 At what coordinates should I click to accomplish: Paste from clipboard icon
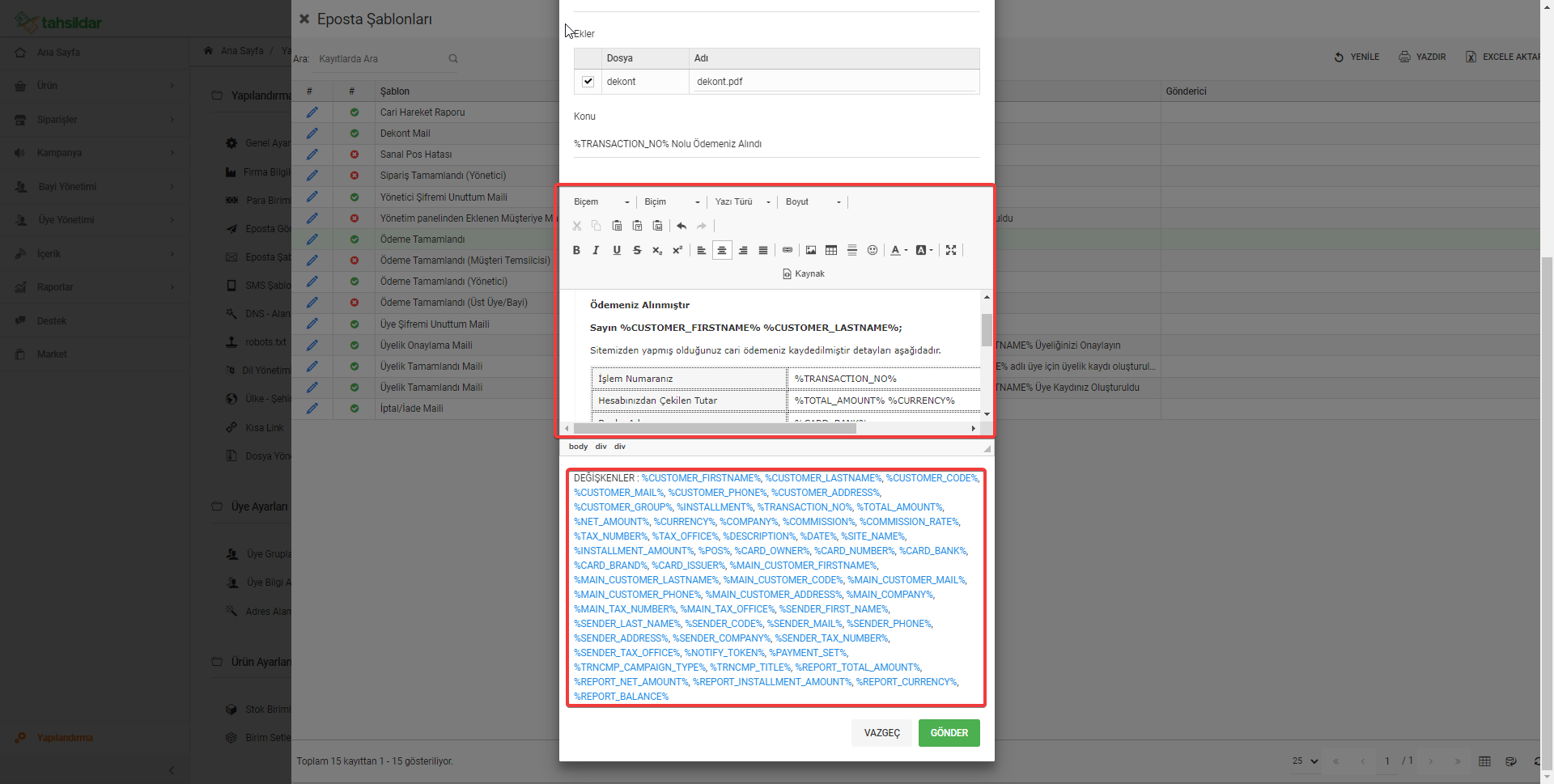(x=617, y=226)
